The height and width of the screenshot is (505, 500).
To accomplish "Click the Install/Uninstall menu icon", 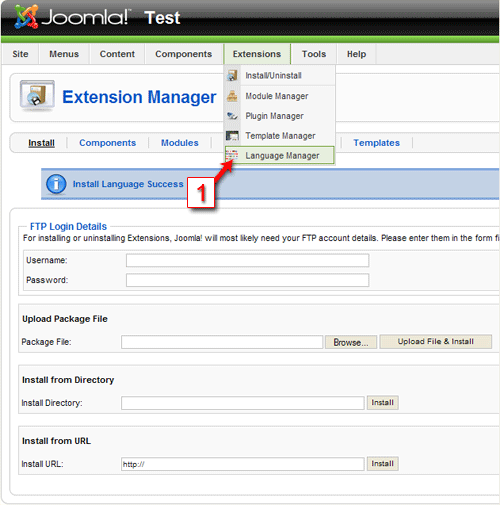I will (x=232, y=75).
